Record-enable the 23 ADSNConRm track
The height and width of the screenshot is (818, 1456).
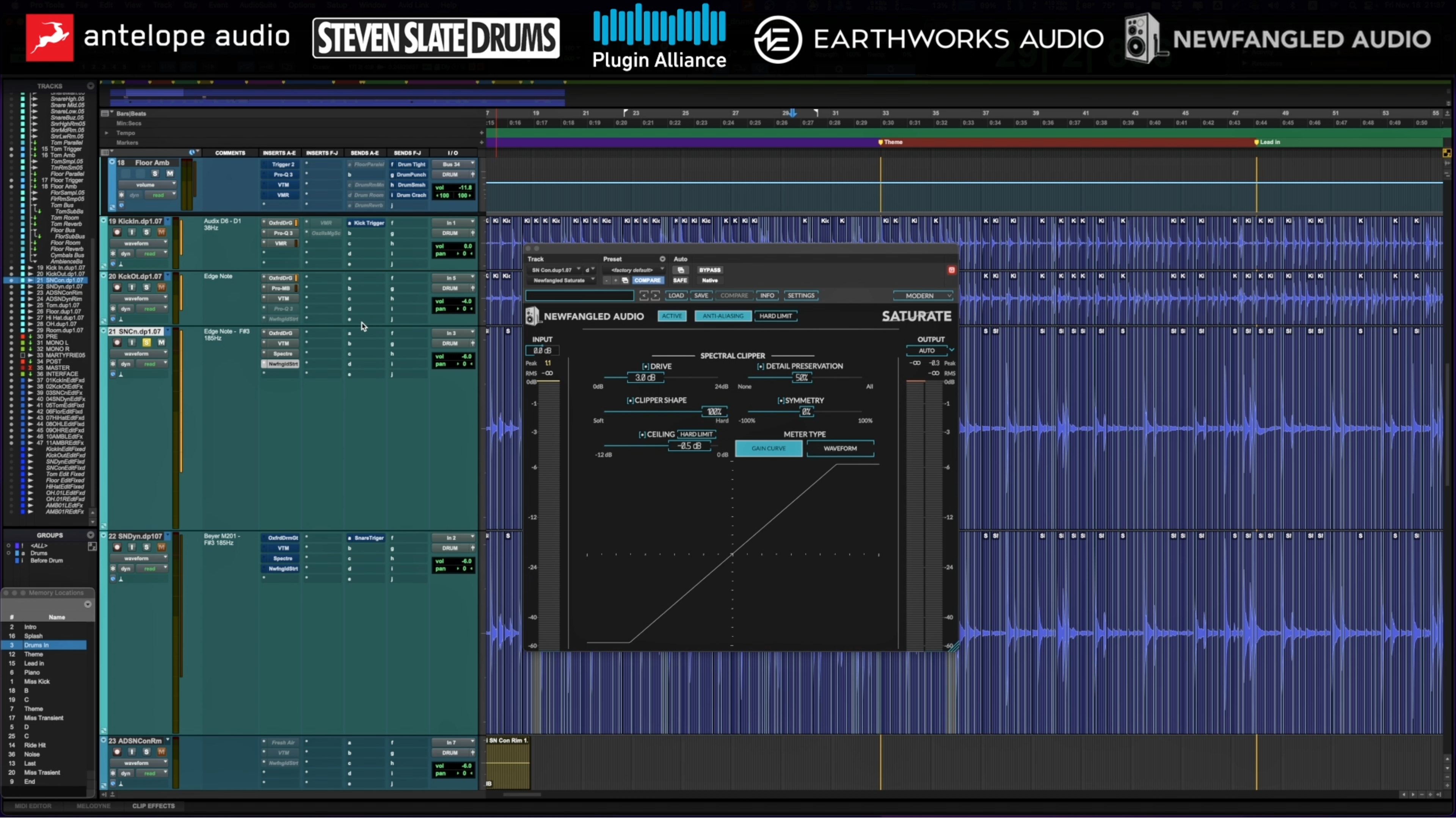pyautogui.click(x=117, y=751)
